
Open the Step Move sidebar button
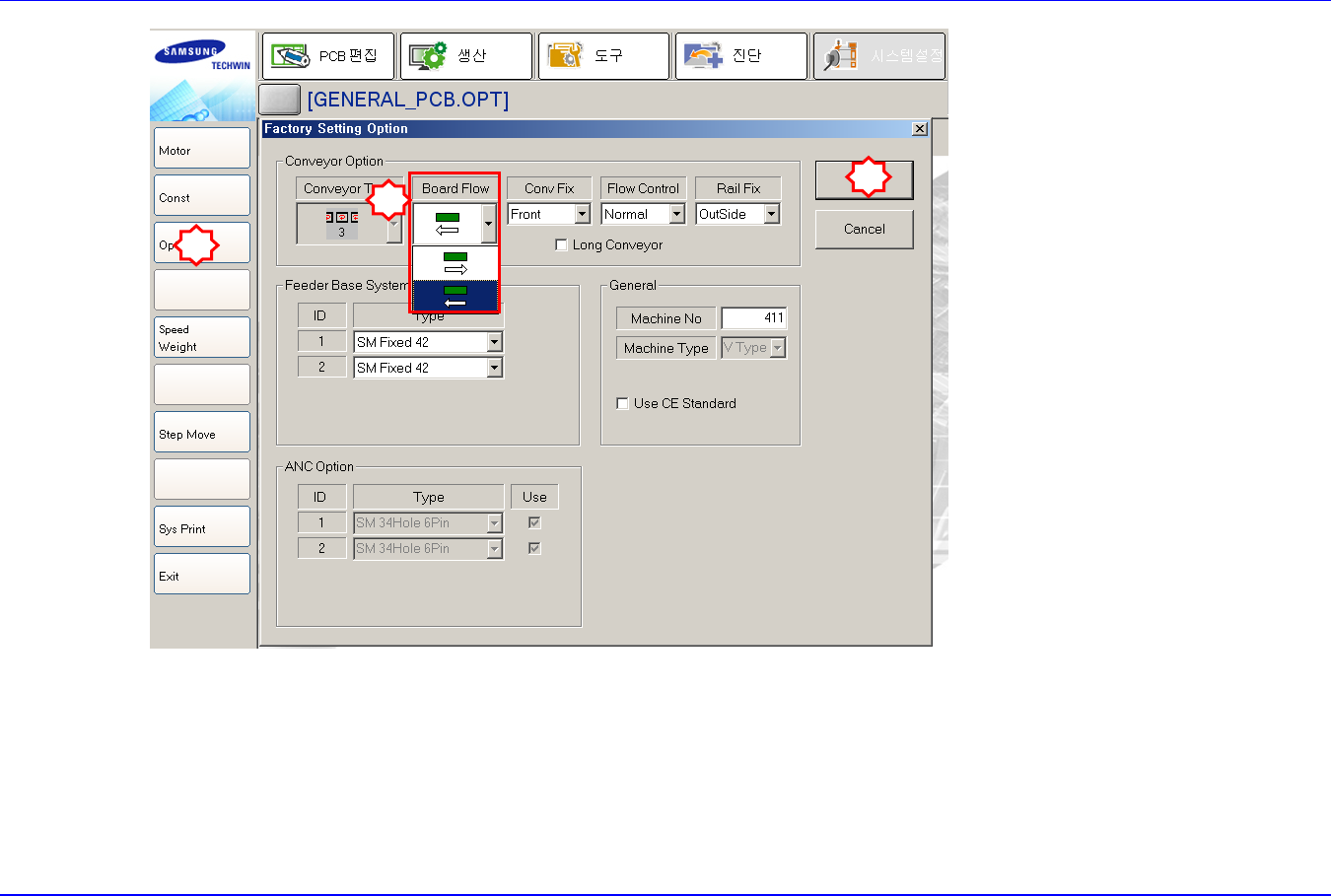tap(202, 432)
